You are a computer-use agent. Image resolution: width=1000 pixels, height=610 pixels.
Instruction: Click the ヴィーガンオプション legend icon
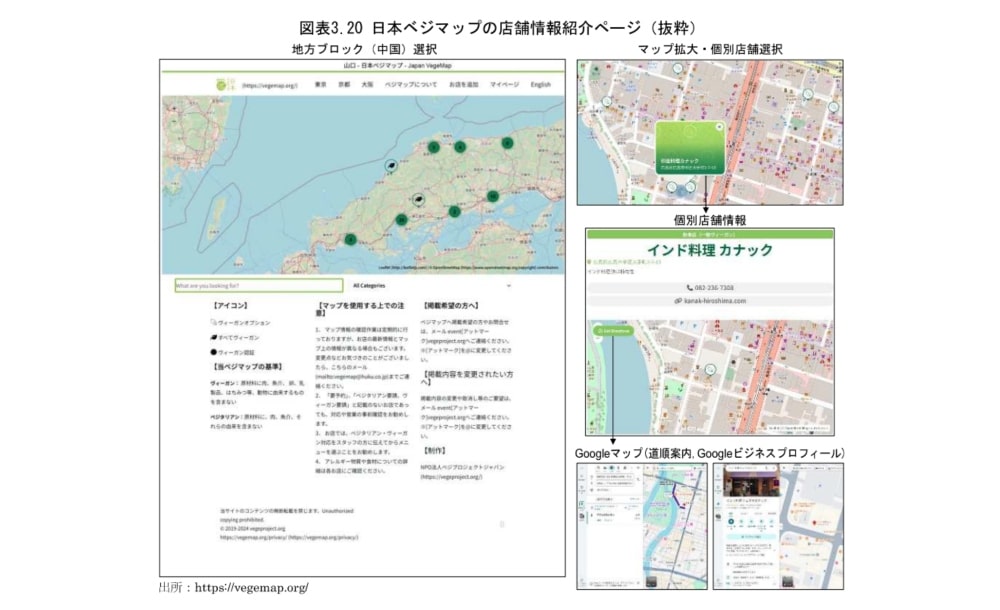point(214,322)
